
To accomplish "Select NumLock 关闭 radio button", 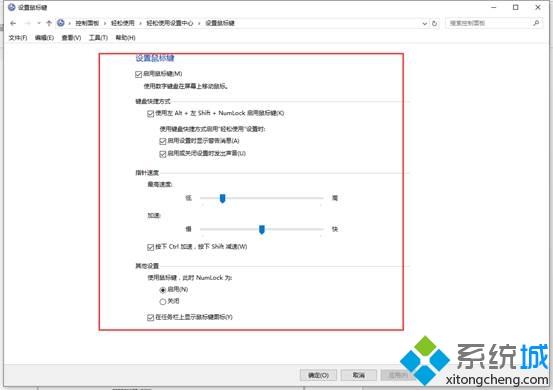I will (163, 301).
